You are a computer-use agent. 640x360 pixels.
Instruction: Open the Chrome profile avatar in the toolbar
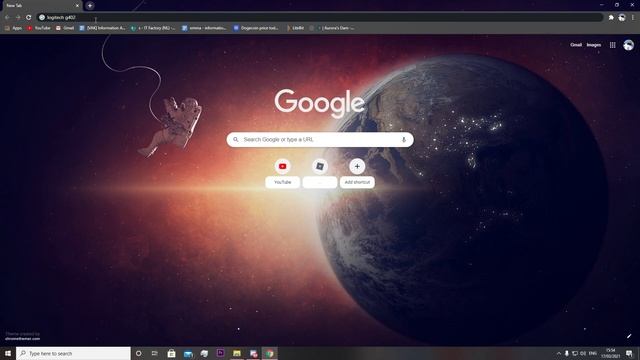(x=622, y=18)
